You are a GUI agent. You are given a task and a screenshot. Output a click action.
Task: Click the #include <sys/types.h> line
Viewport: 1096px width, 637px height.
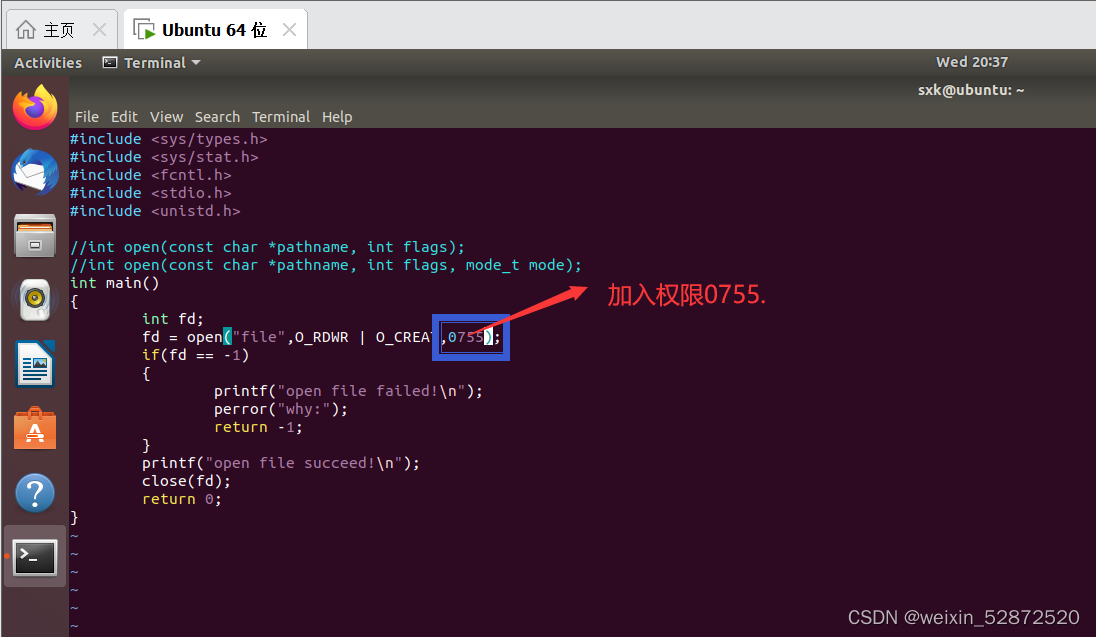168,139
